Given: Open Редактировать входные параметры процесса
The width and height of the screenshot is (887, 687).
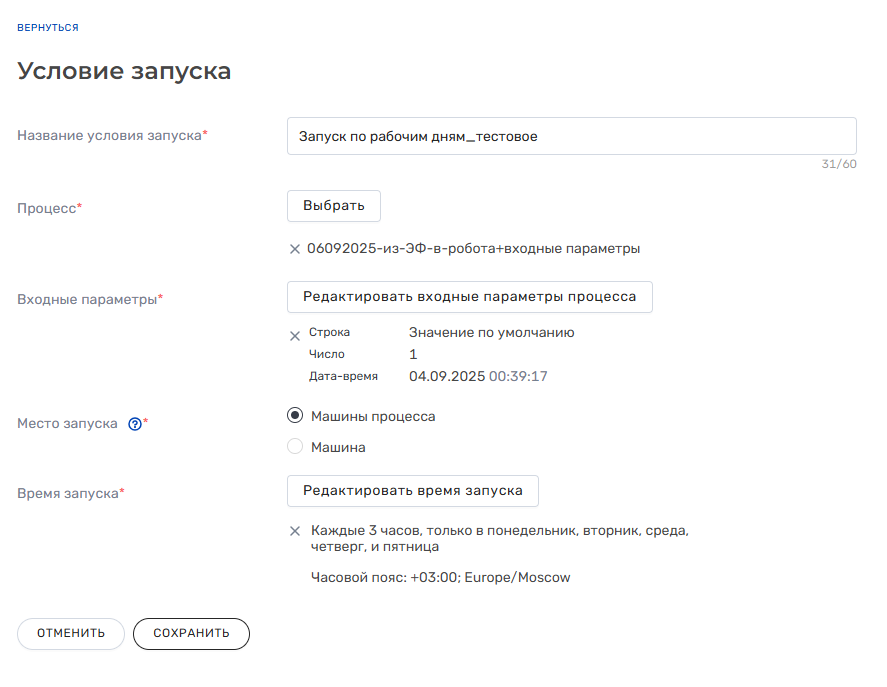Looking at the screenshot, I should tap(469, 297).
